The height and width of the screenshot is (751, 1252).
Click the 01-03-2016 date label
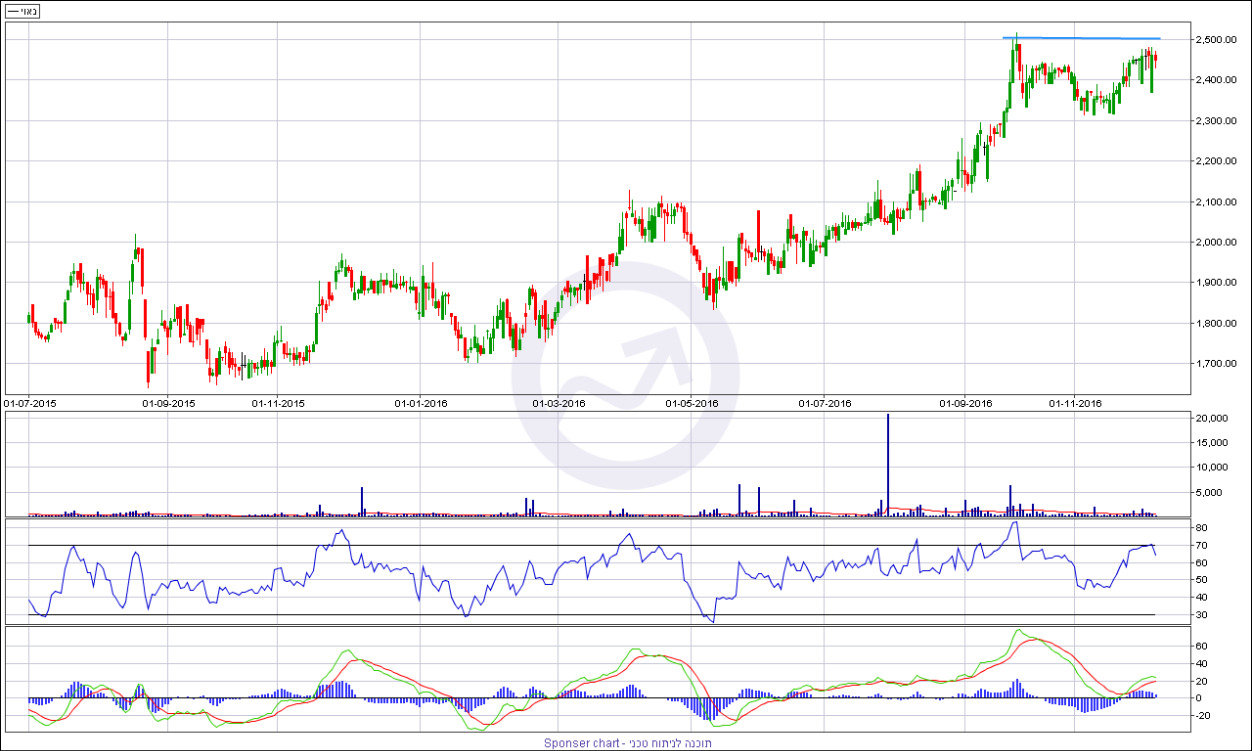[x=558, y=404]
